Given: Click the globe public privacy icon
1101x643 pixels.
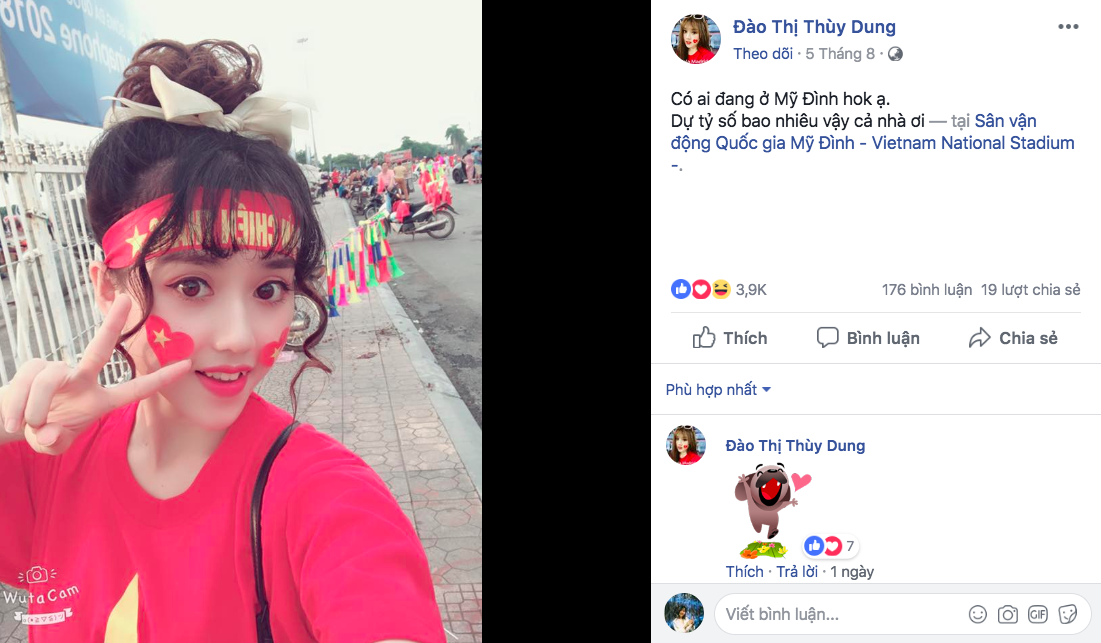Looking at the screenshot, I should [895, 54].
